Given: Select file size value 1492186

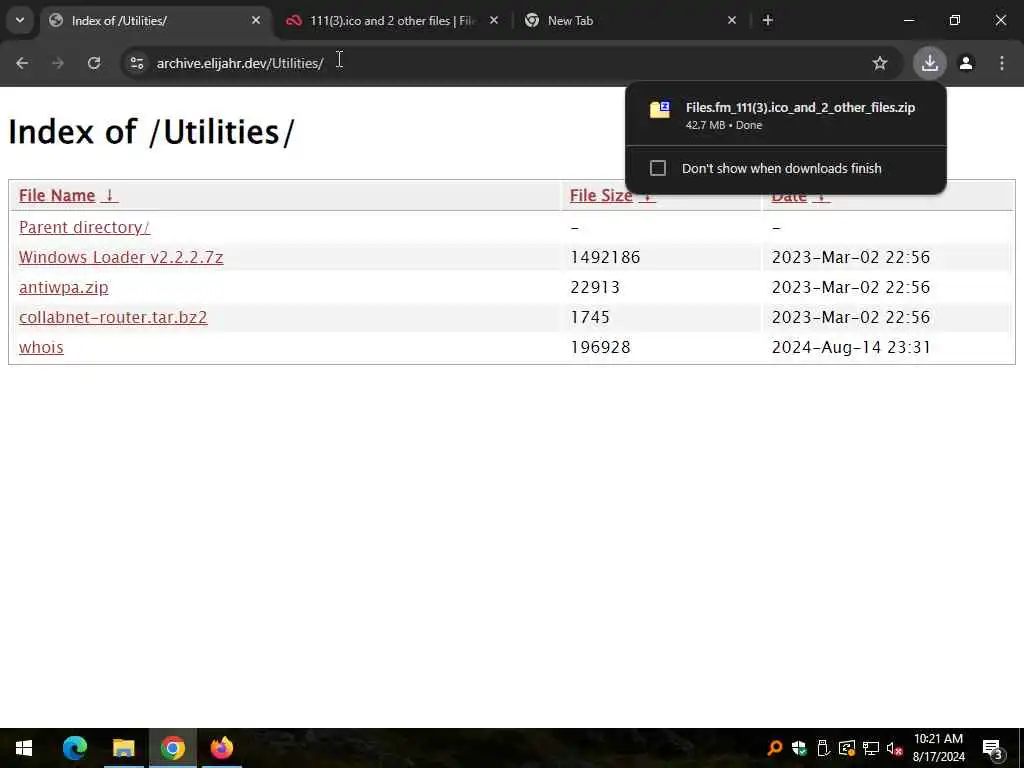Looking at the screenshot, I should [605, 257].
